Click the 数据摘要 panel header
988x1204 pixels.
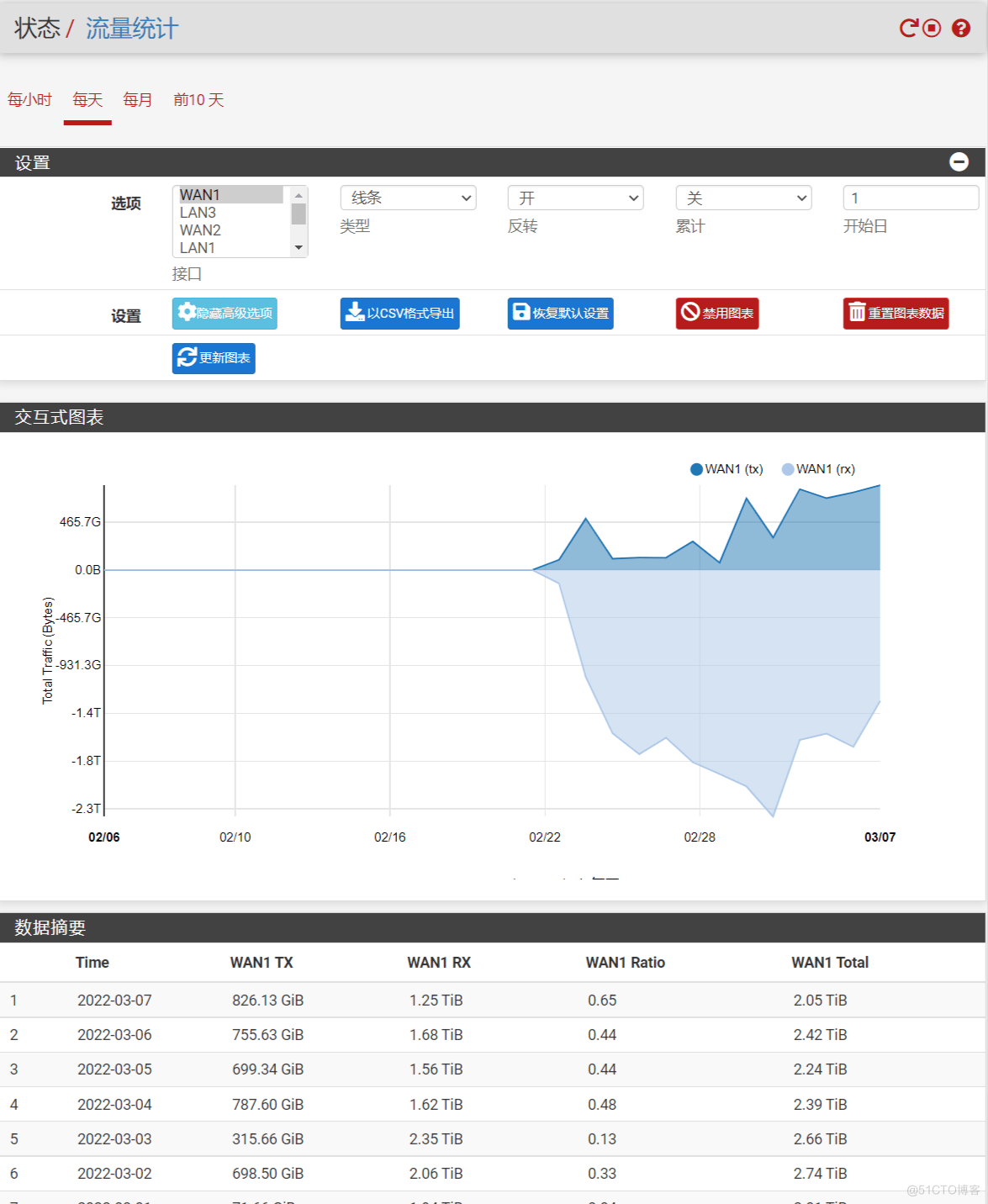coord(493,927)
